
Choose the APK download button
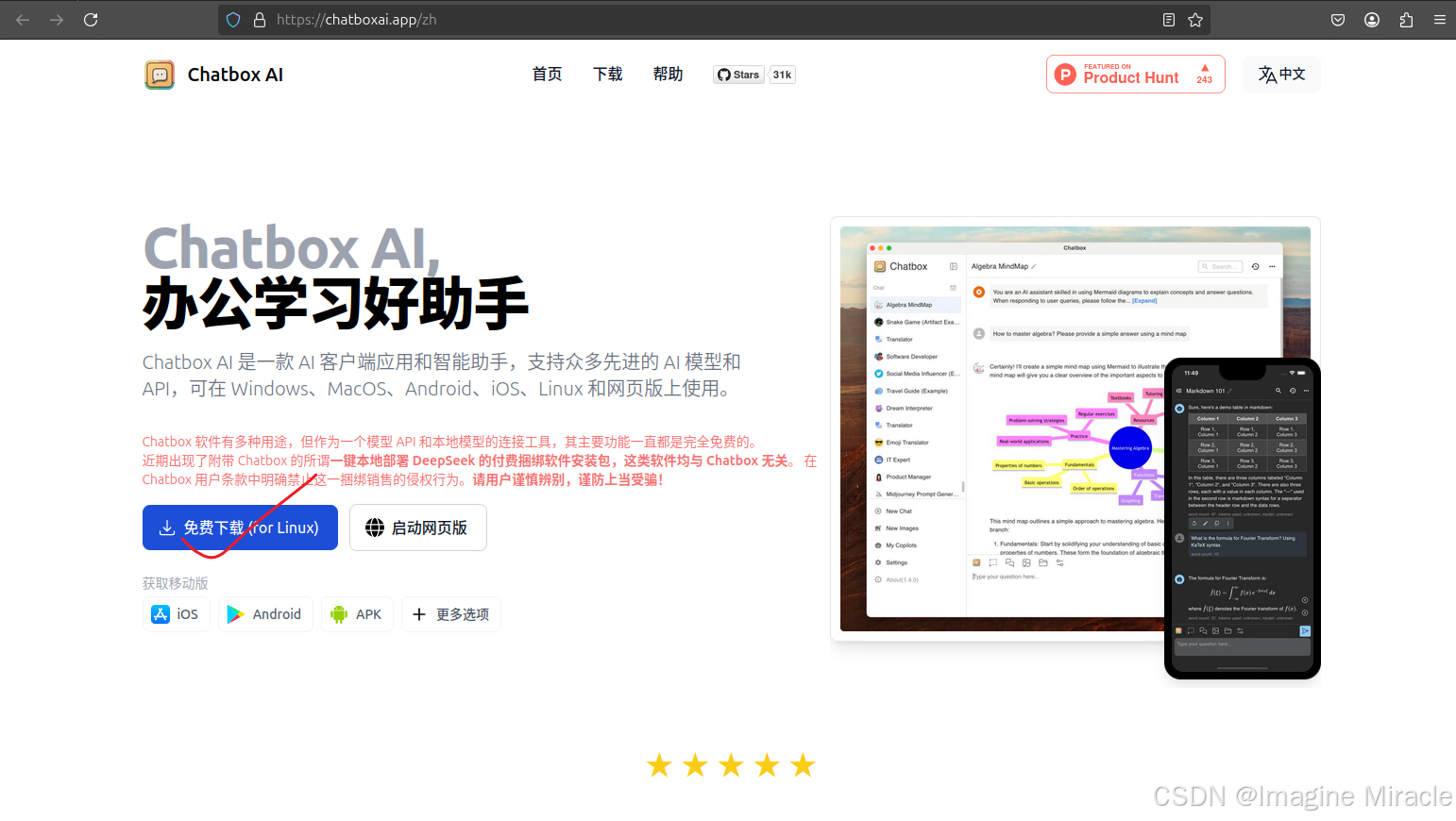(357, 614)
